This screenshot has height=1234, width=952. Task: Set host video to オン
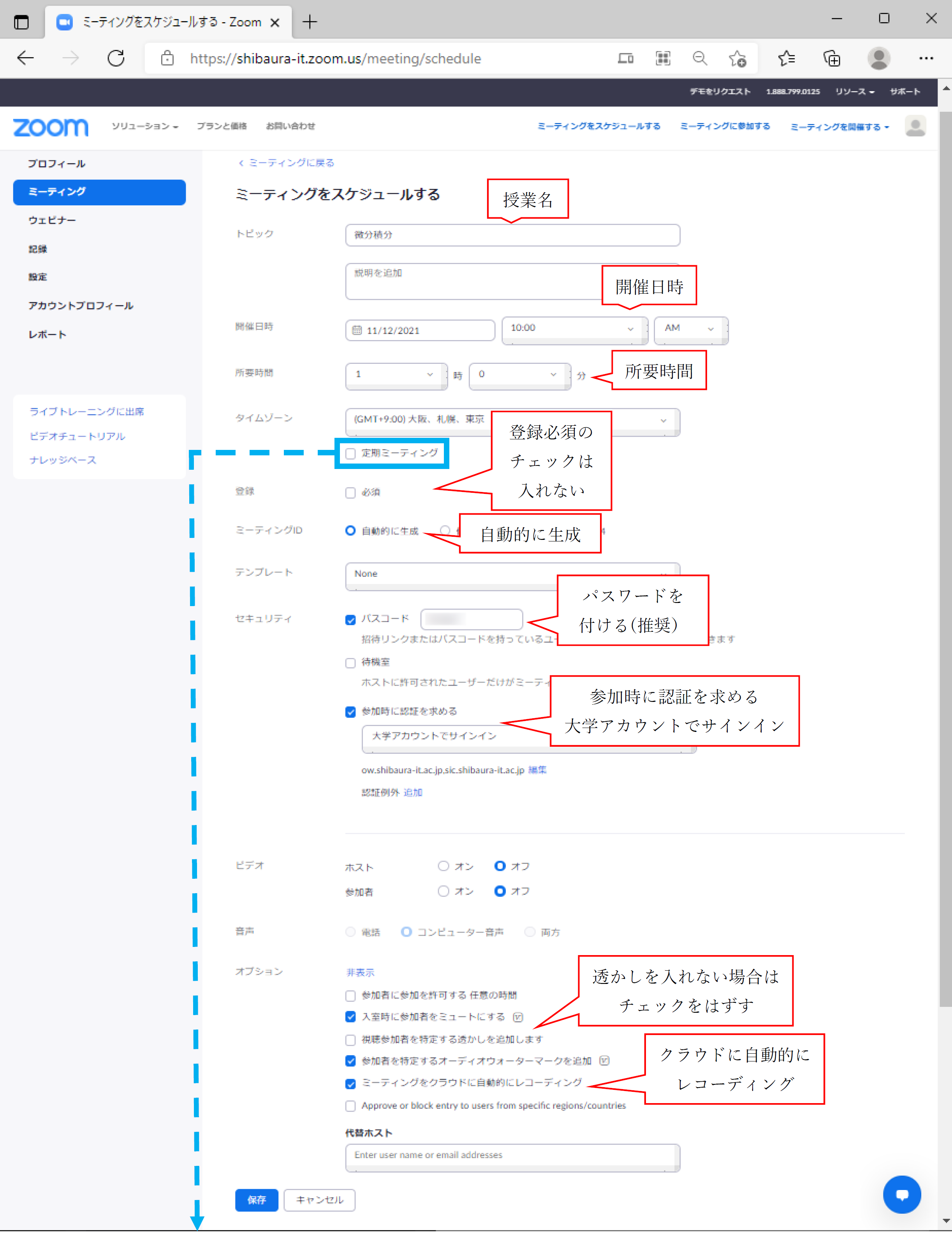[x=443, y=866]
